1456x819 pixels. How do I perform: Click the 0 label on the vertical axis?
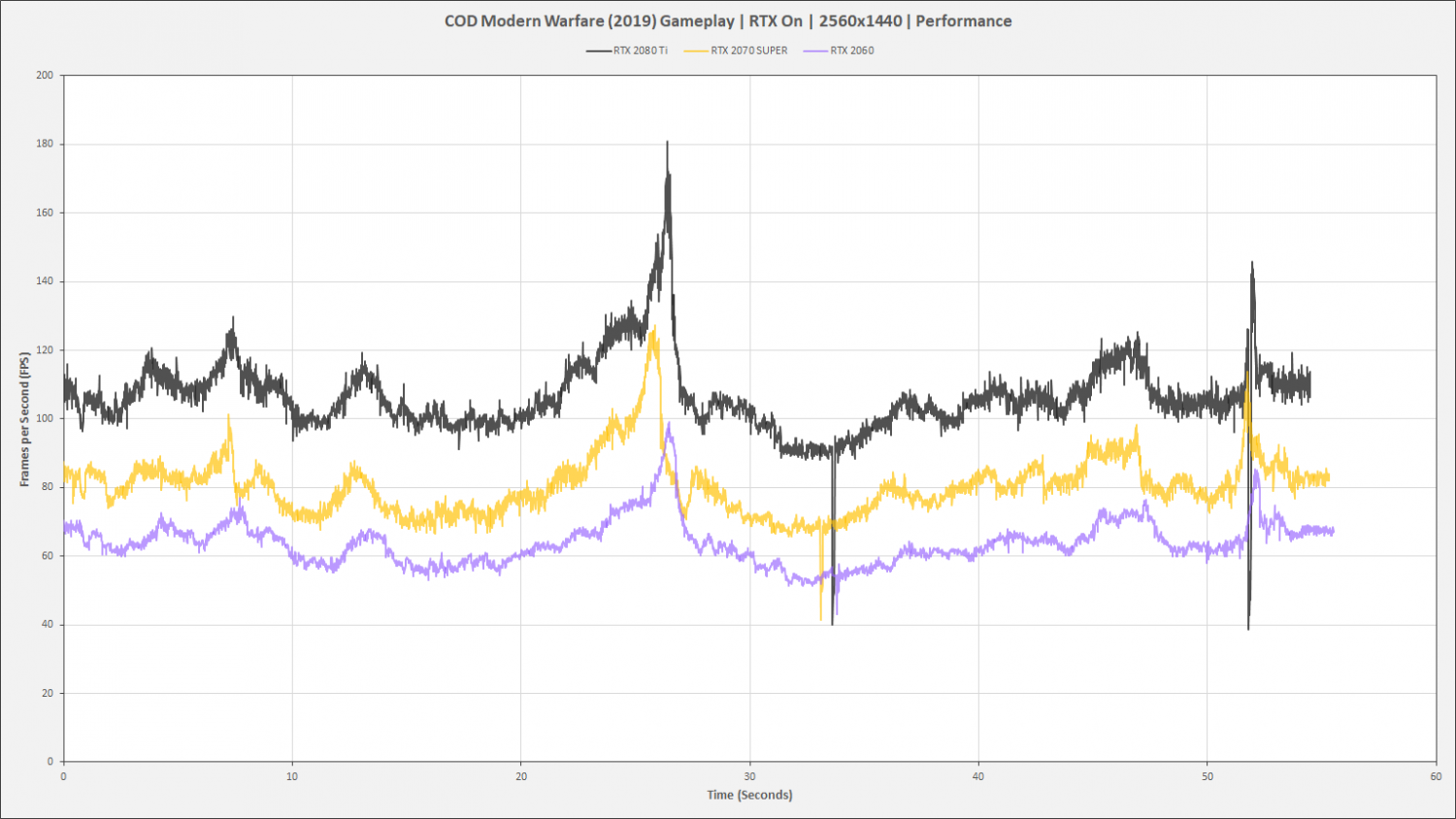pyautogui.click(x=50, y=762)
